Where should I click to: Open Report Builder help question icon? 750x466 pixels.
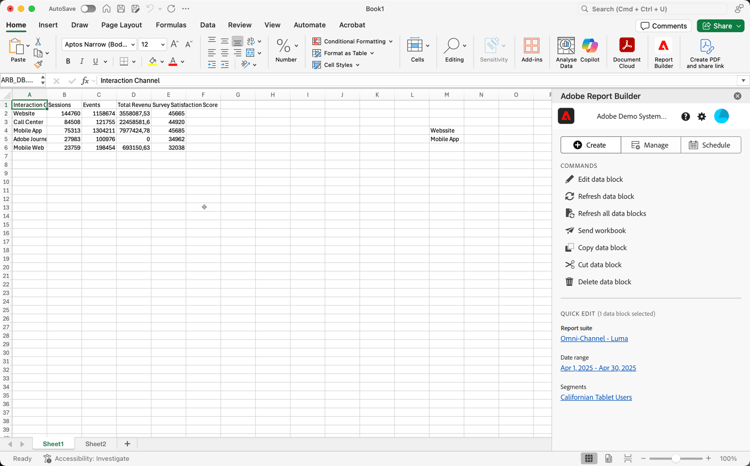685,116
